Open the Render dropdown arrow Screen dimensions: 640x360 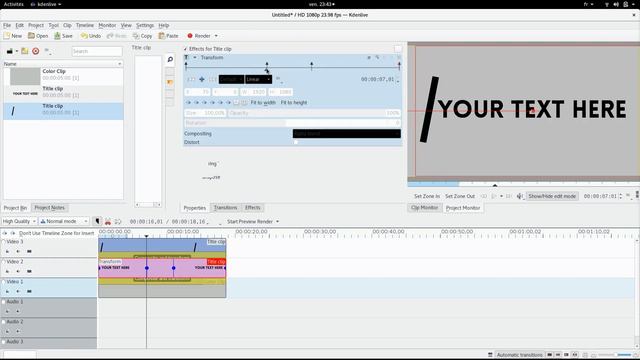pyautogui.click(x=216, y=36)
